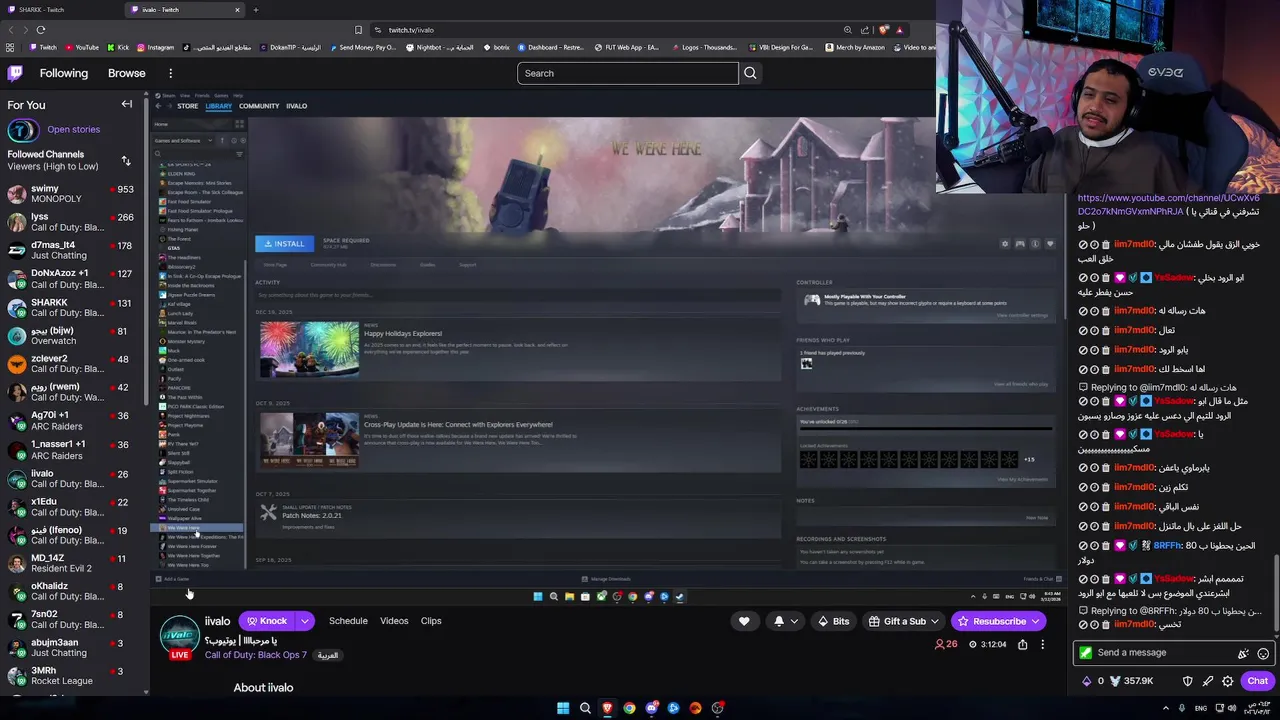Open Chrome from taskbar
Screen dimensions: 1280x720
coord(629,708)
